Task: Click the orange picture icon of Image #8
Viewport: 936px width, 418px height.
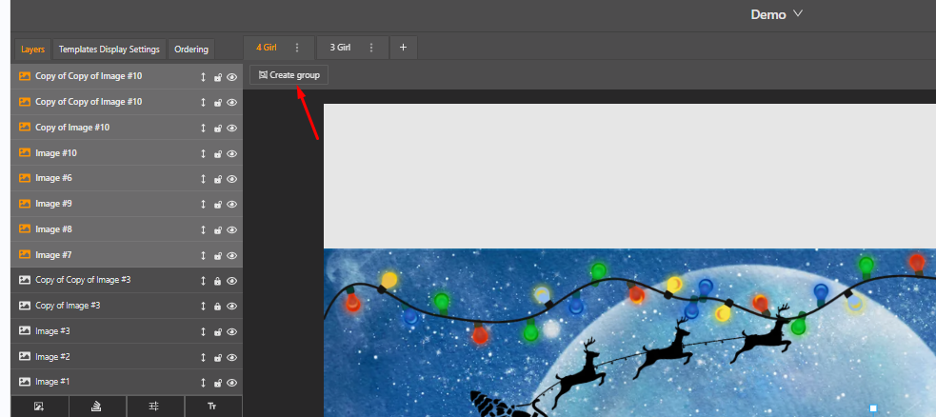Action: pyautogui.click(x=24, y=229)
